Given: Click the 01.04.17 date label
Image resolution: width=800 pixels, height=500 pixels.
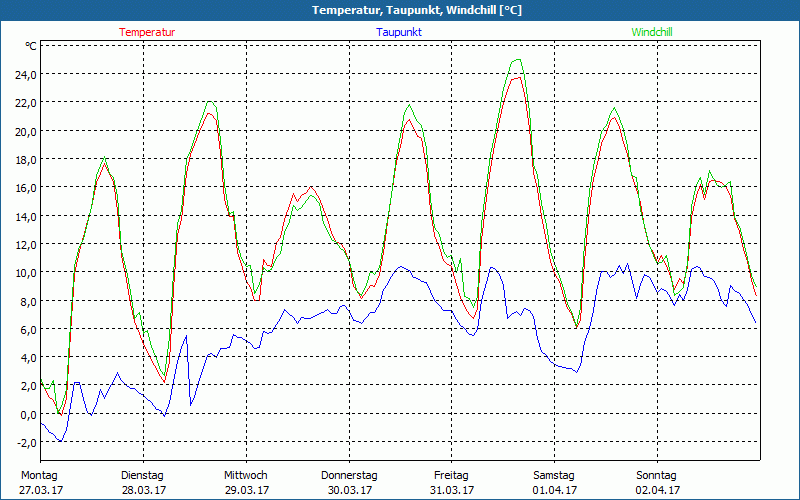Looking at the screenshot, I should 555,490.
